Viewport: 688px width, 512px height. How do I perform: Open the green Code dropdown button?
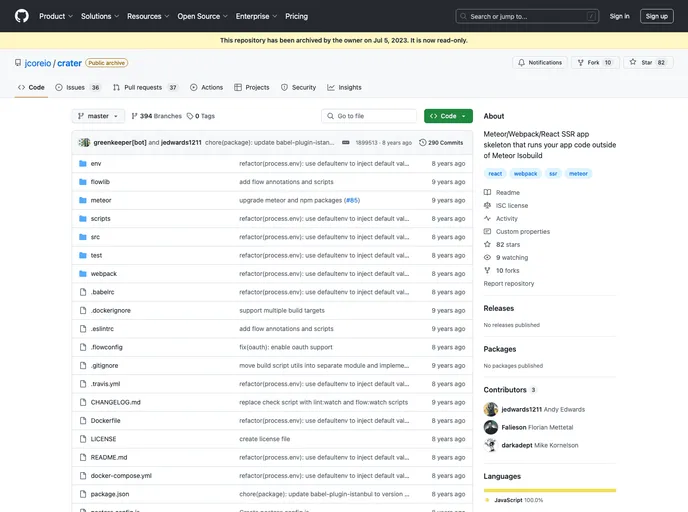(448, 116)
